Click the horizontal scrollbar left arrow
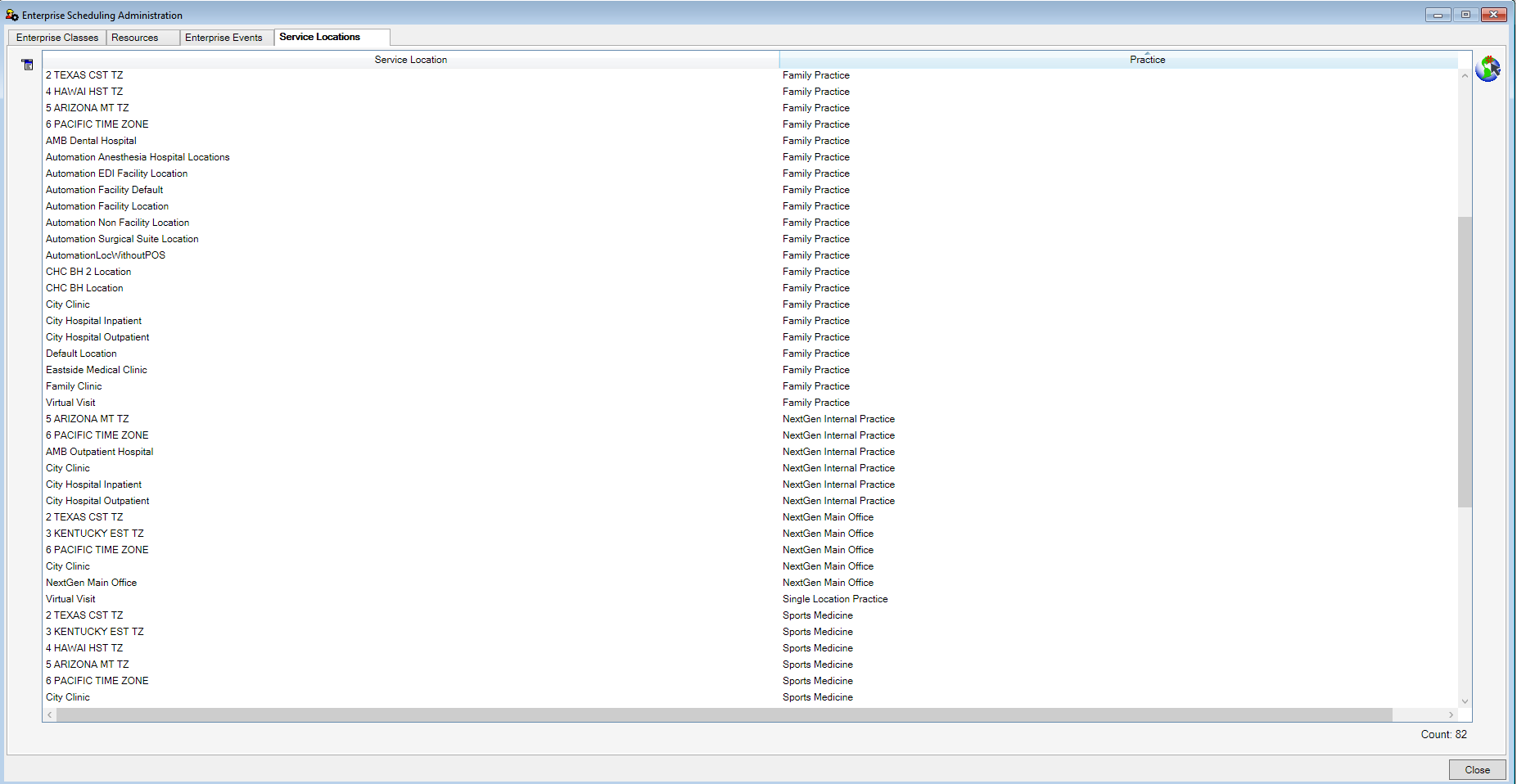Image resolution: width=1517 pixels, height=784 pixels. click(x=50, y=714)
